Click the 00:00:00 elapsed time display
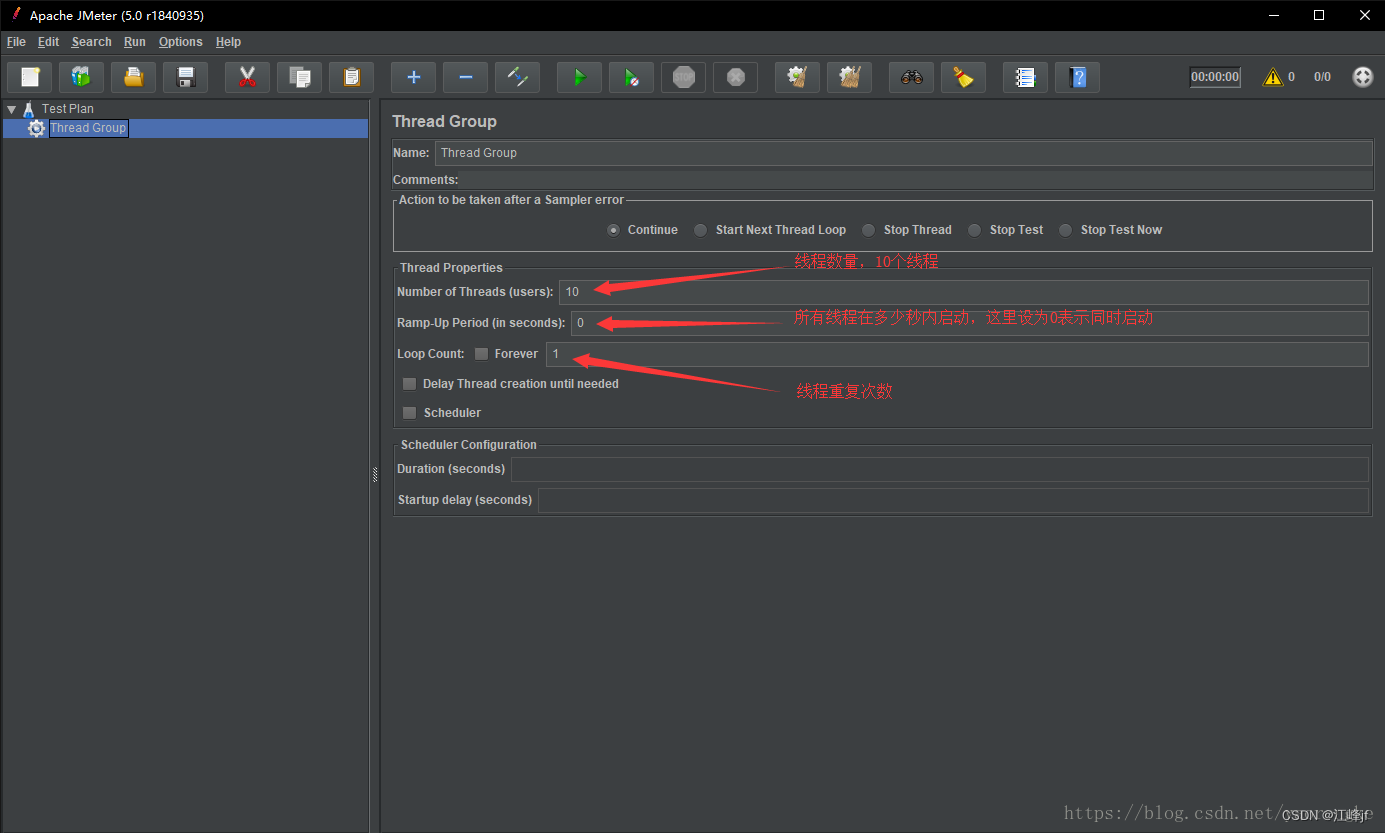 (x=1215, y=77)
